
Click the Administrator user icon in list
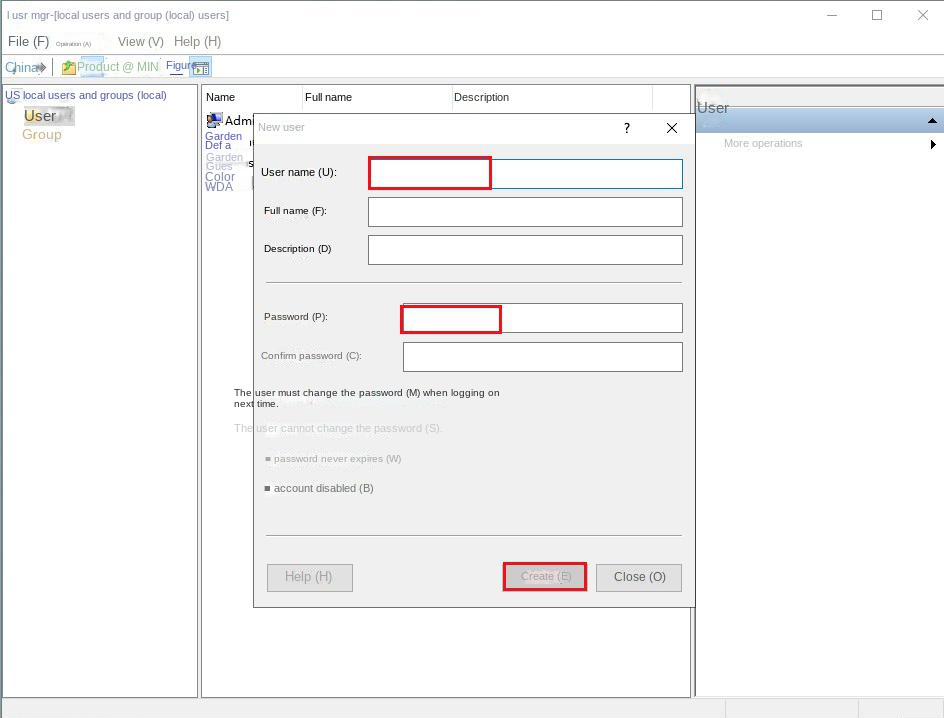point(214,120)
